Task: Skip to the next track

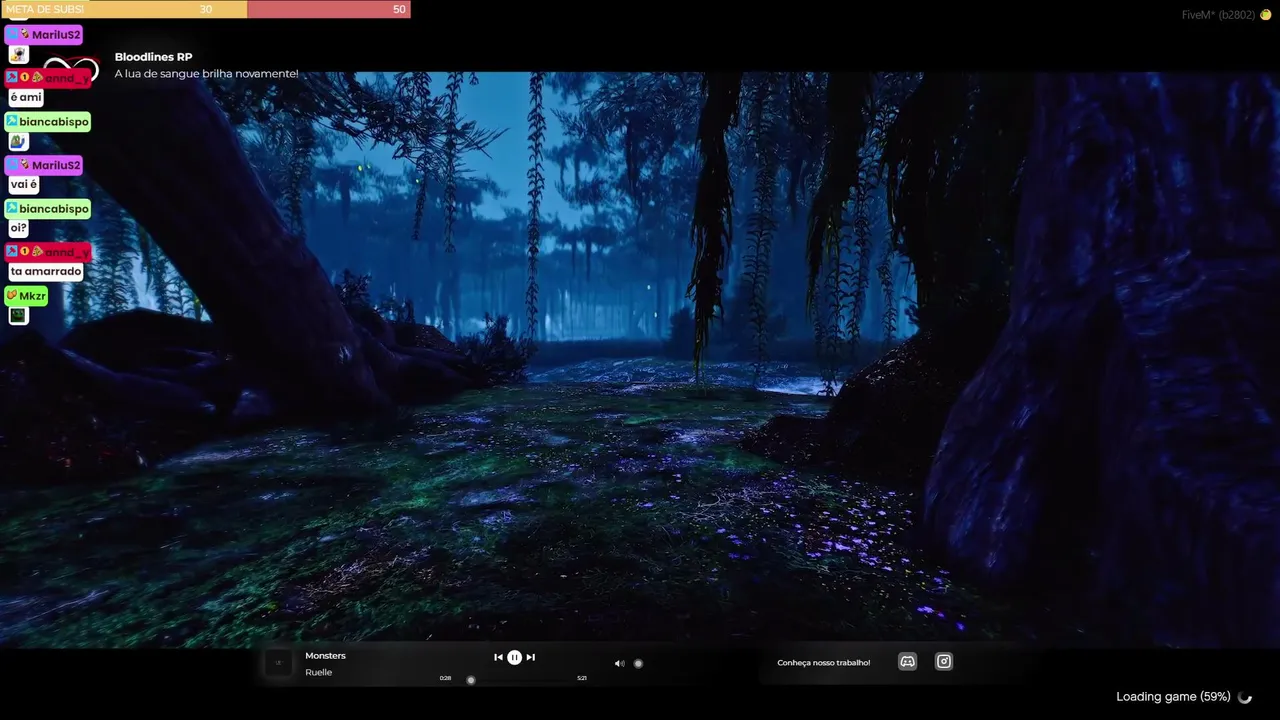Action: [531, 657]
